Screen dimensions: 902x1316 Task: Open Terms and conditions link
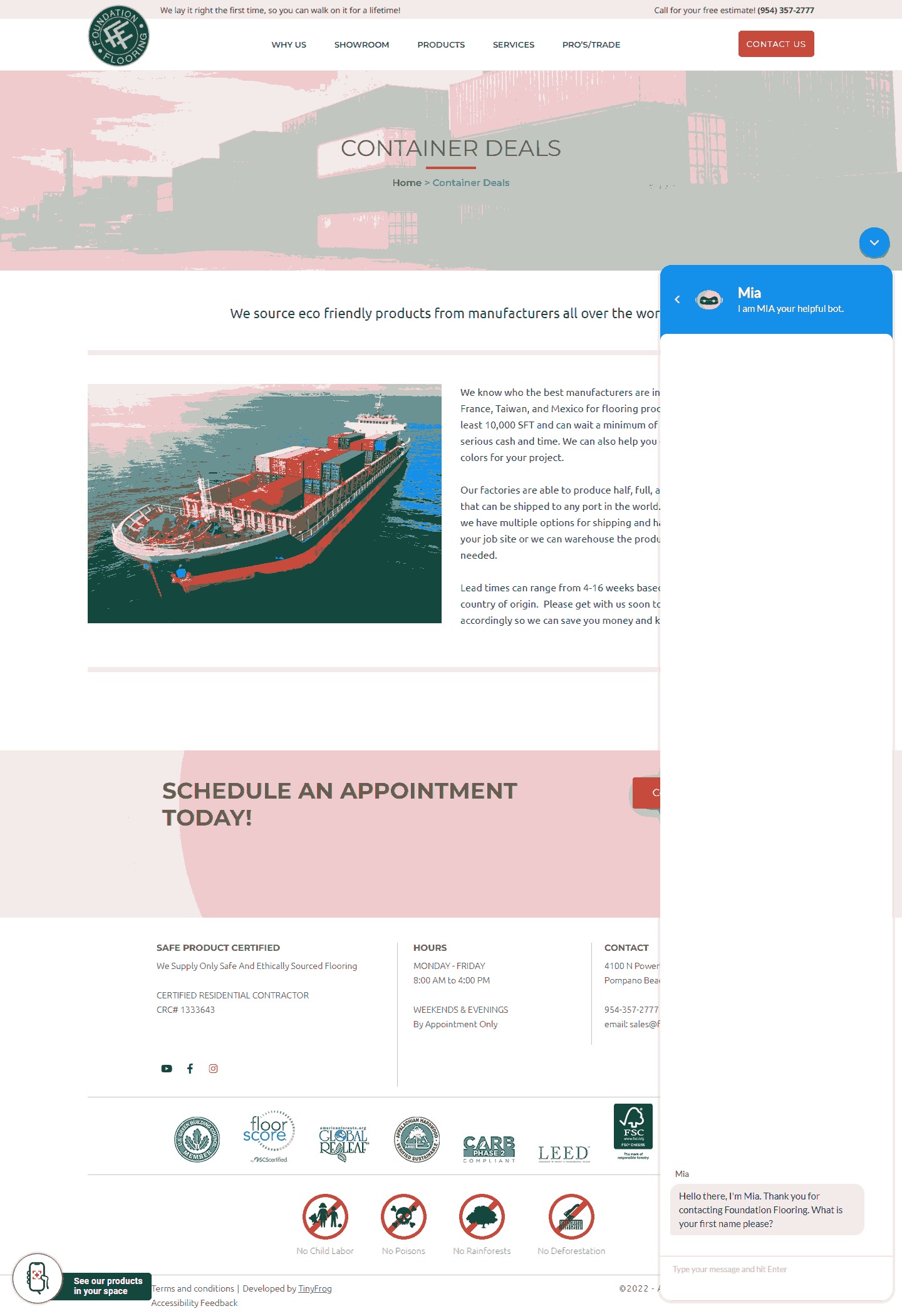coord(193,1288)
